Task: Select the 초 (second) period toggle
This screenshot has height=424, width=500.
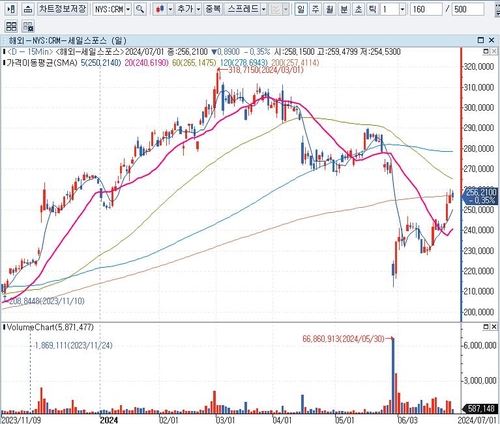Action: pos(358,9)
